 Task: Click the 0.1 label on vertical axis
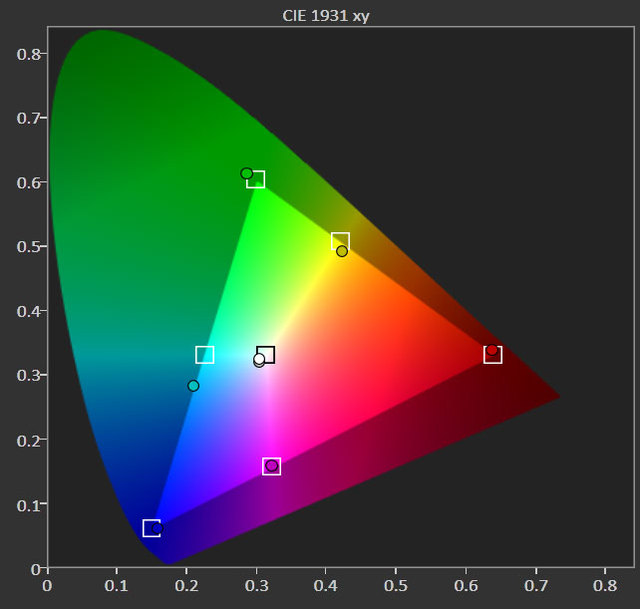pyautogui.click(x=28, y=505)
